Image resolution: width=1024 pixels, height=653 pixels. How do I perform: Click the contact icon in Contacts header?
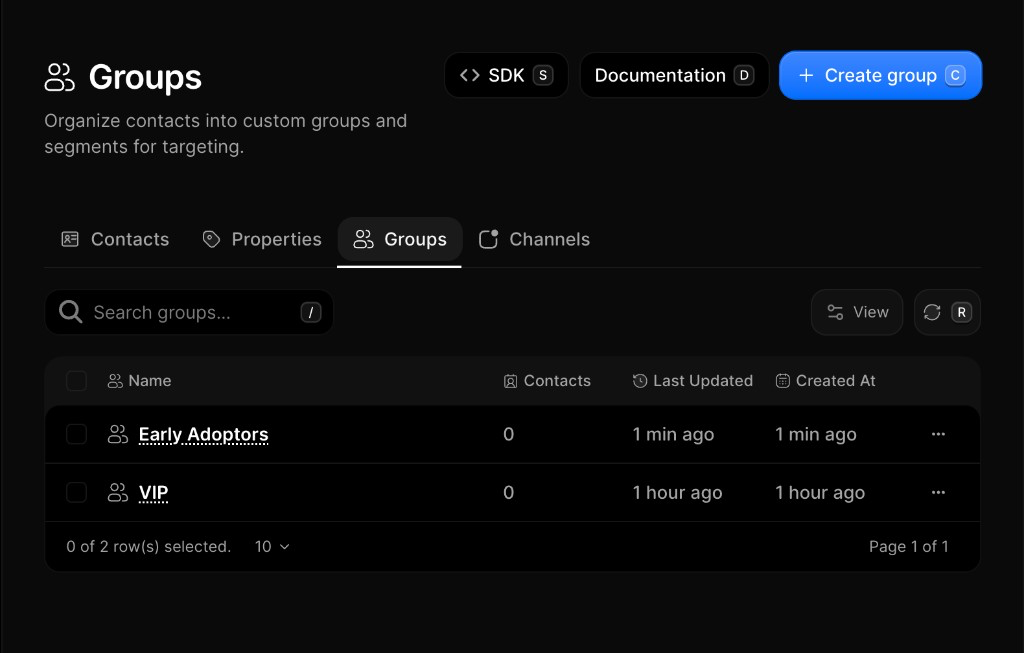click(x=510, y=381)
